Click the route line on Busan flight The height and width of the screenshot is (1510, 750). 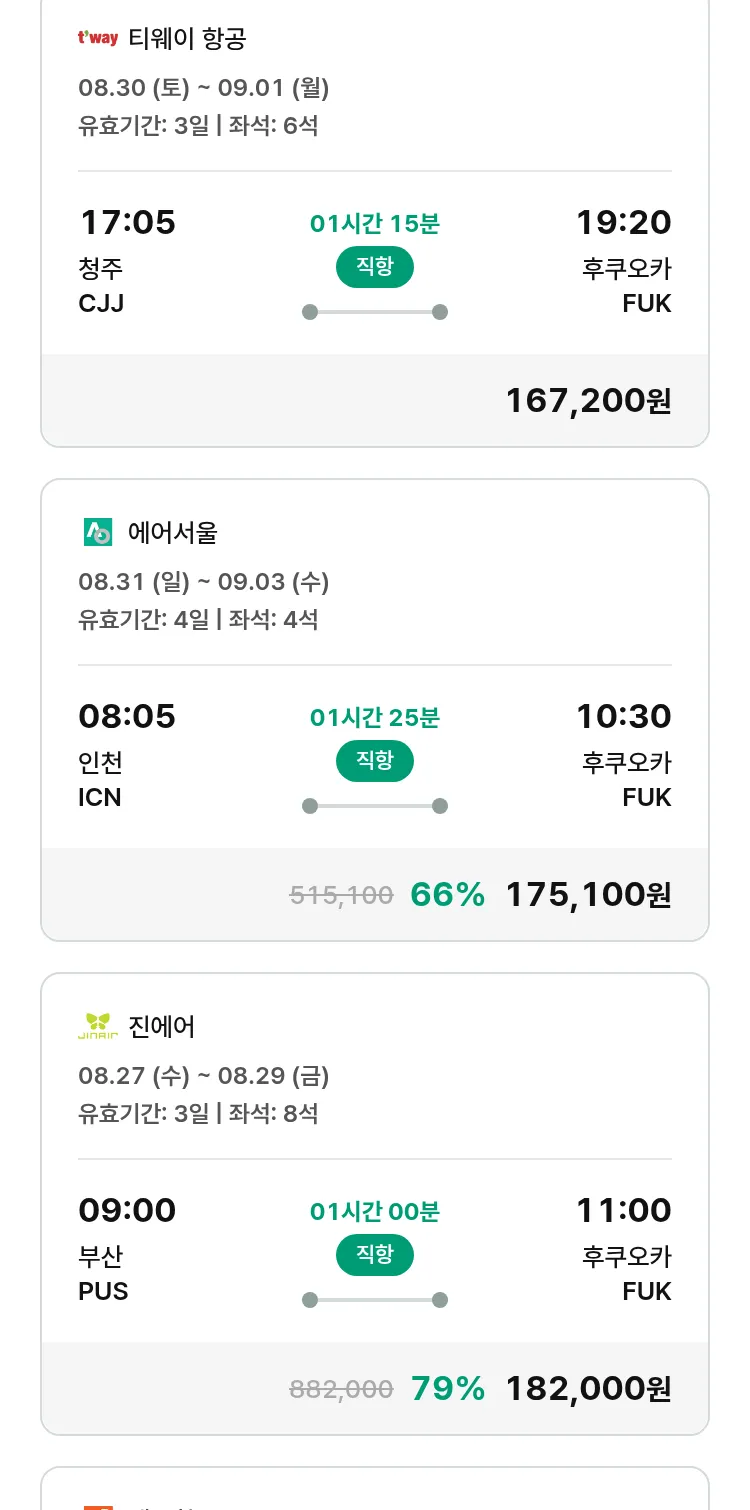(374, 1300)
